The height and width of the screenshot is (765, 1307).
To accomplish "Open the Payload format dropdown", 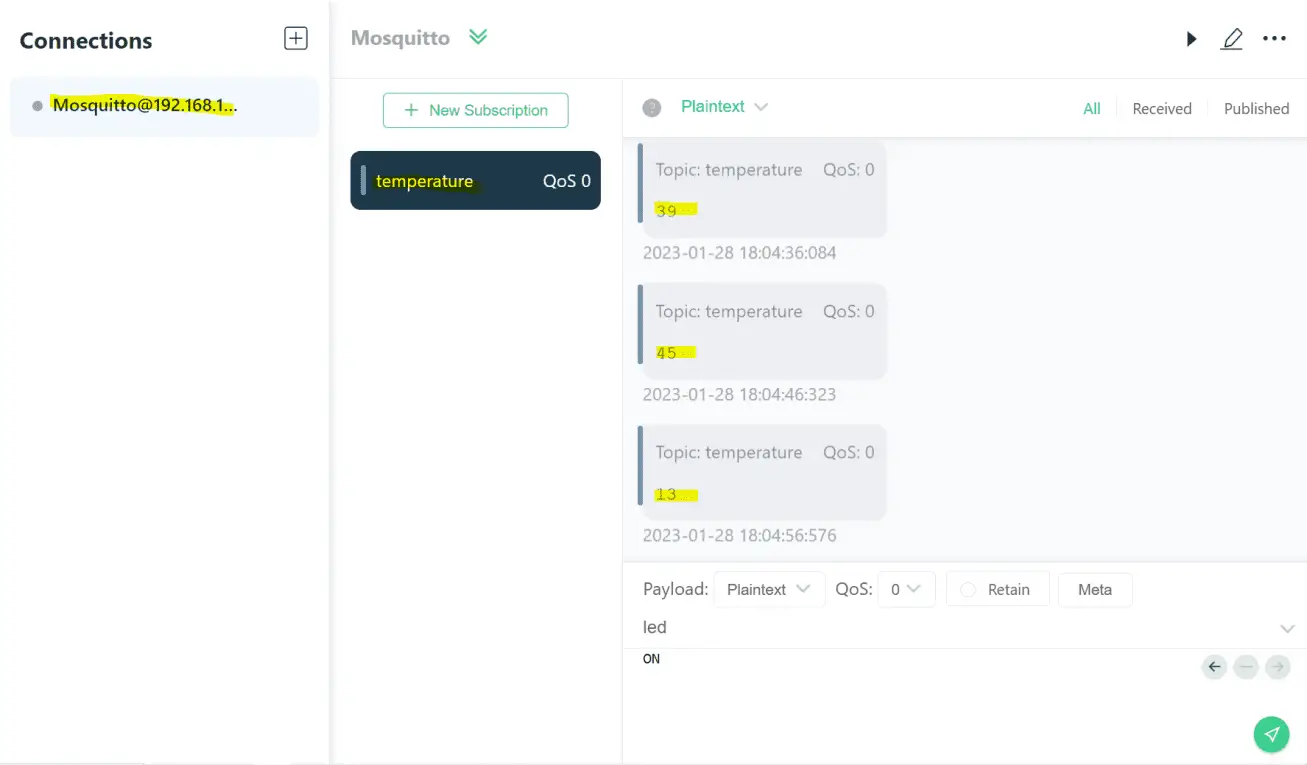I will click(x=768, y=589).
